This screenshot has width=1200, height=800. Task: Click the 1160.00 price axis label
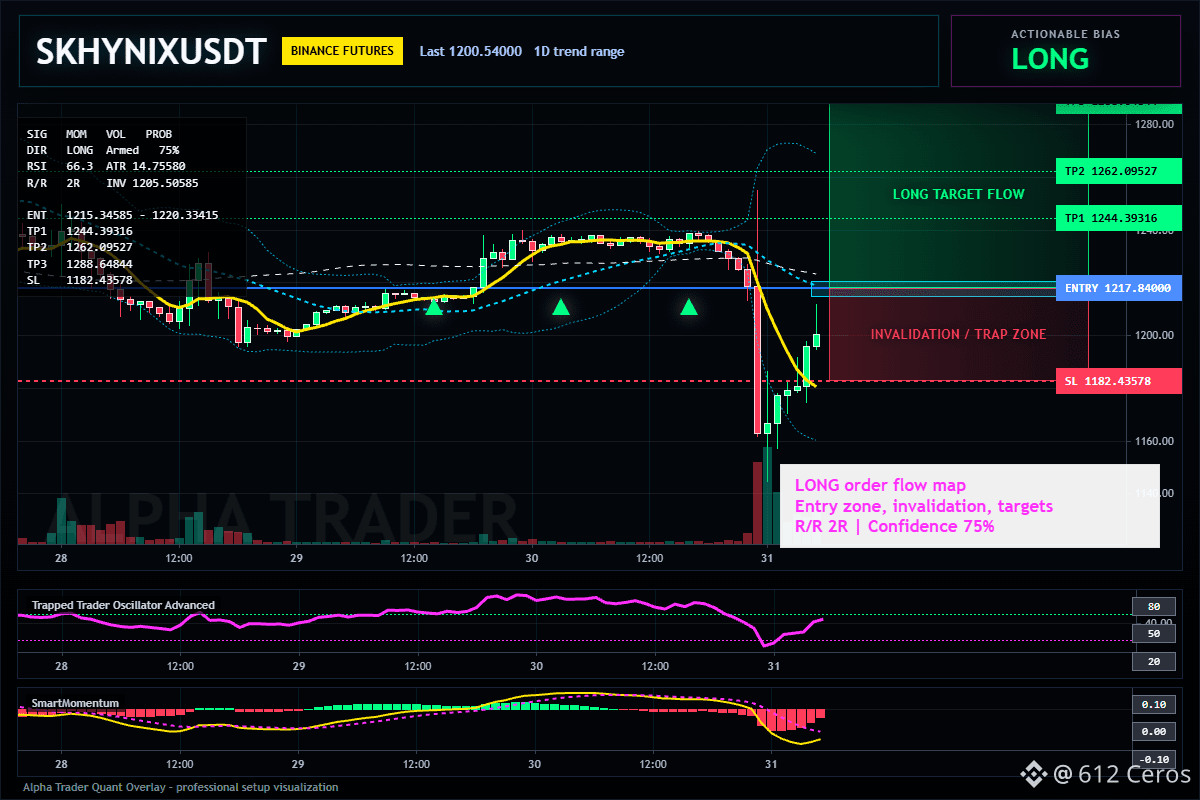click(1154, 441)
